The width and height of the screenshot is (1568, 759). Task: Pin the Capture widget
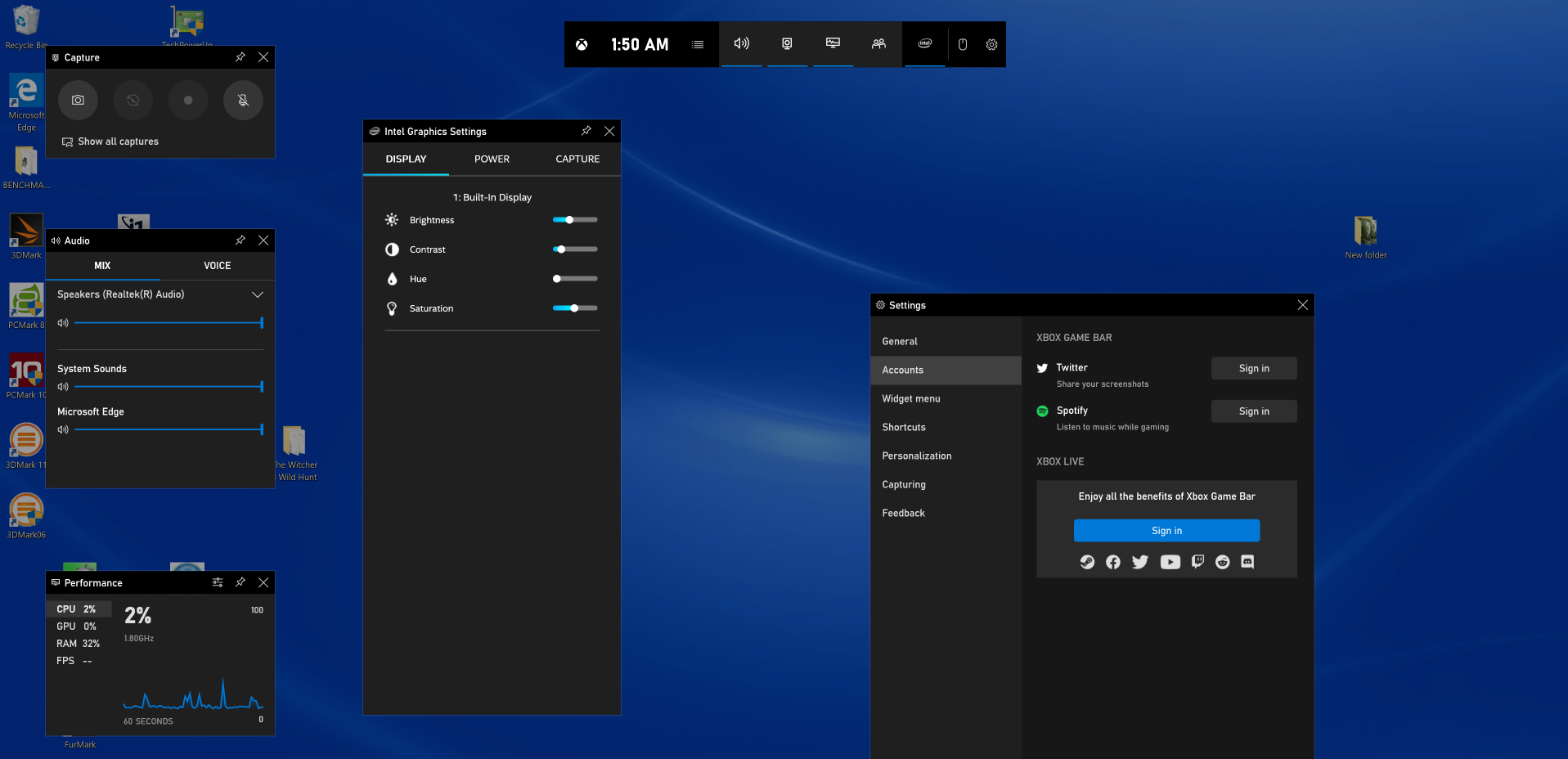240,57
